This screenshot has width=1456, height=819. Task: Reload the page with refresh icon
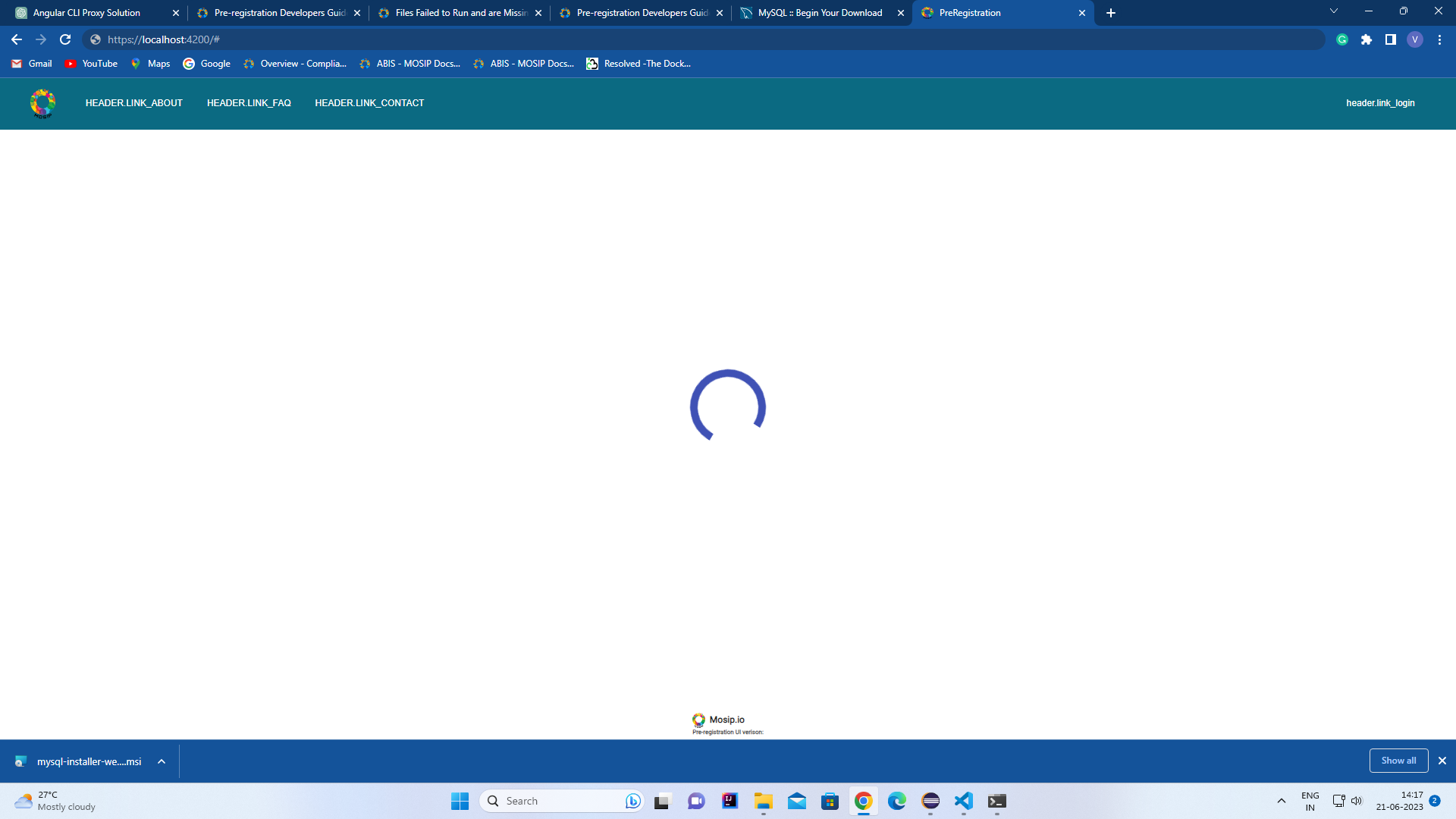(65, 39)
